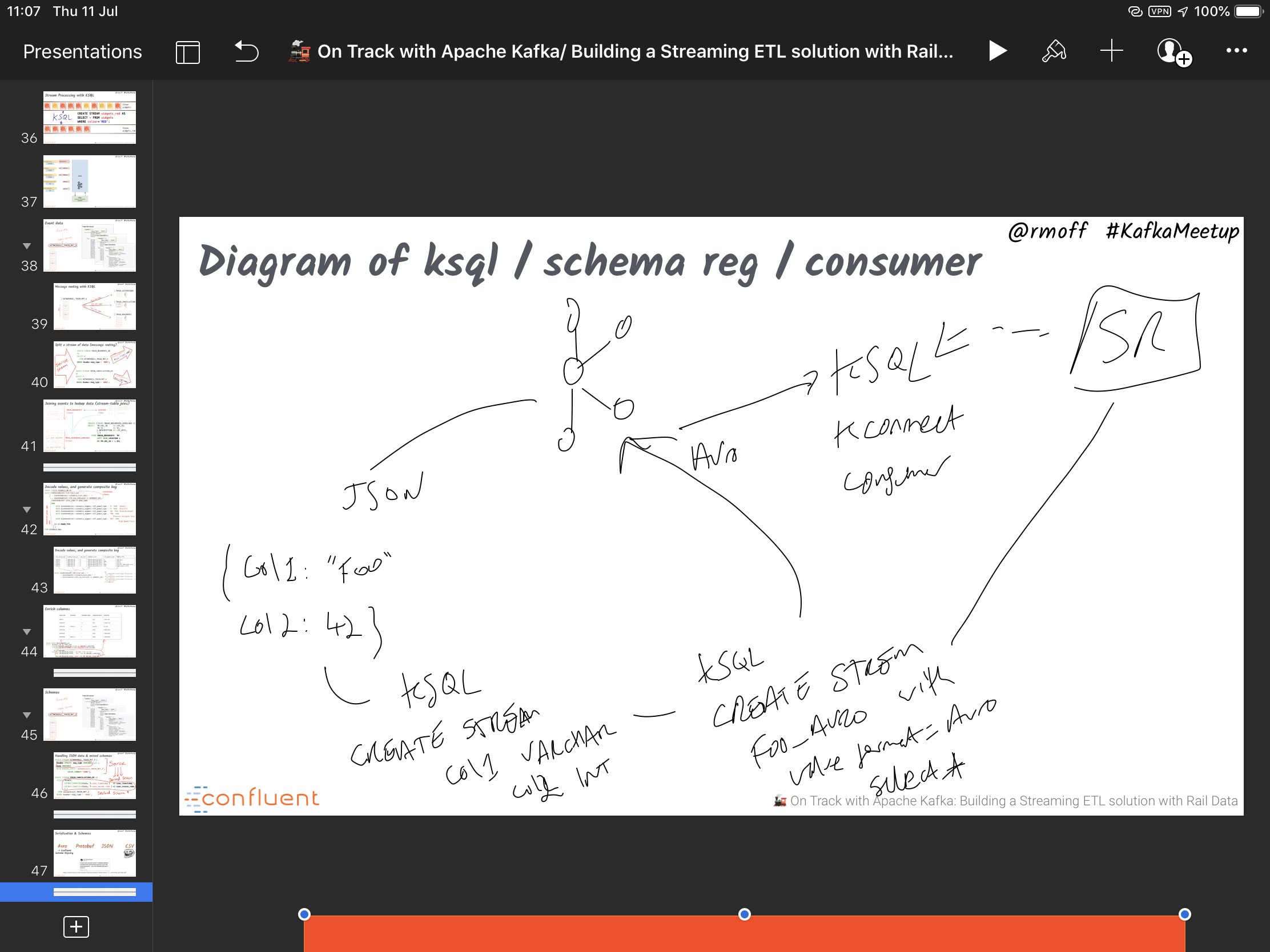The image size is (1270, 952).
Task: Click the more options ellipsis icon
Action: (1237, 50)
